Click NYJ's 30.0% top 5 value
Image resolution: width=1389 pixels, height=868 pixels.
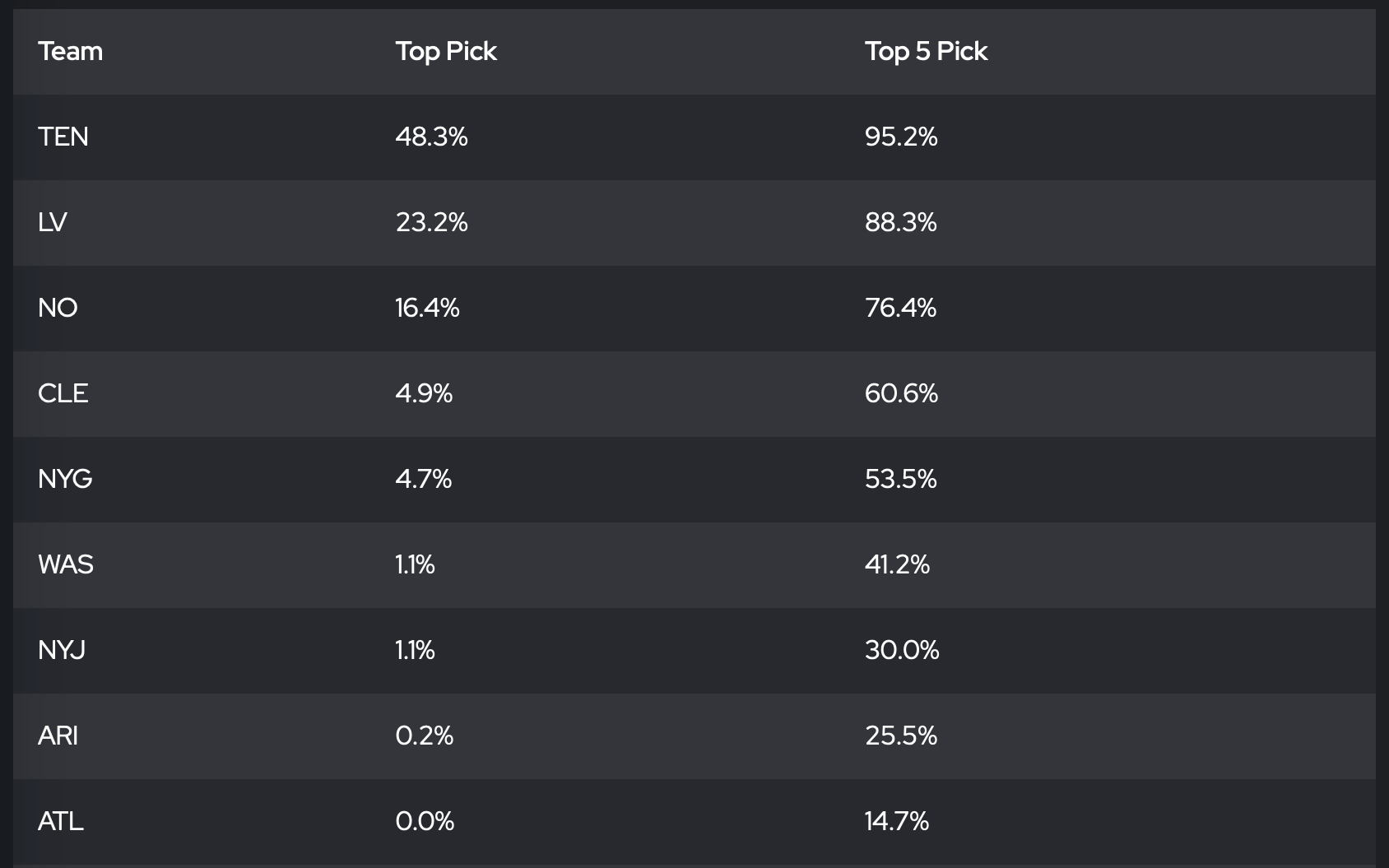coord(902,650)
